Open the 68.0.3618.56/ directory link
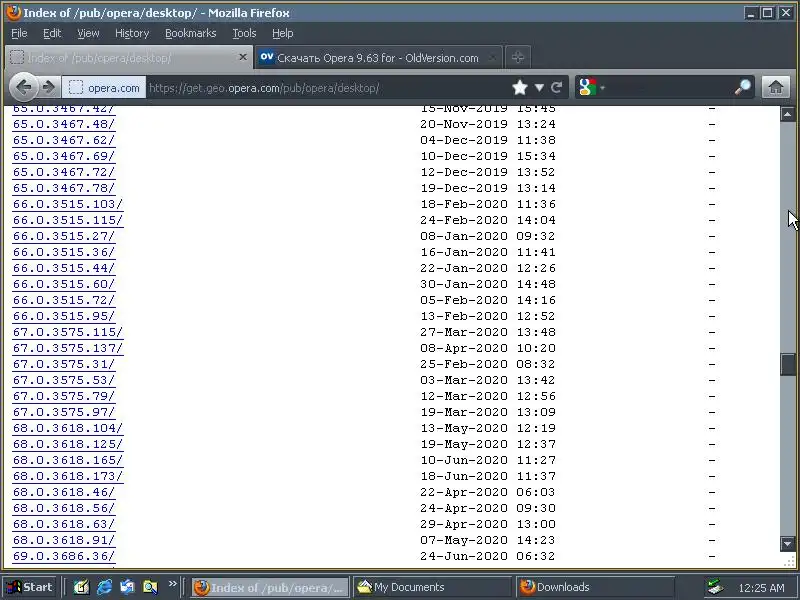The height and width of the screenshot is (600, 800). click(x=64, y=508)
